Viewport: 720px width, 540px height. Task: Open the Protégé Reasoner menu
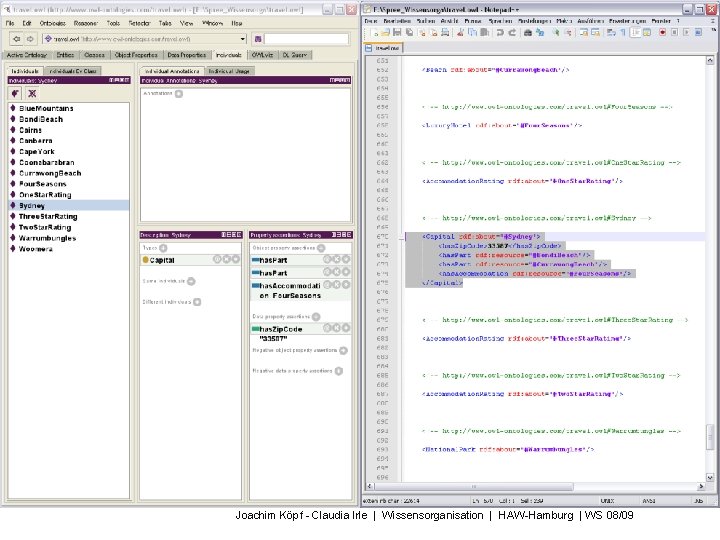[x=85, y=23]
